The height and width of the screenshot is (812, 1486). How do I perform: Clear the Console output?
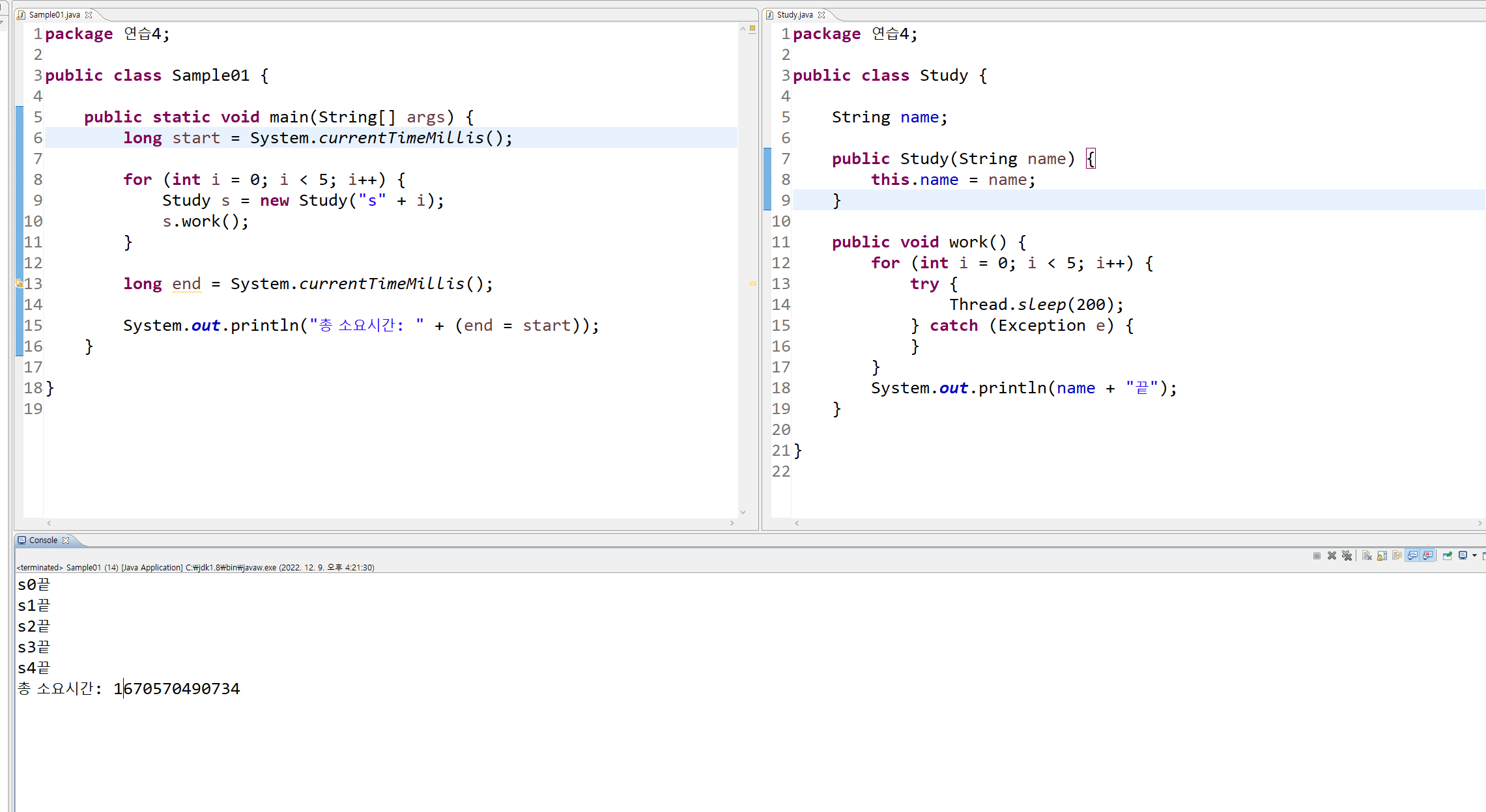pyautogui.click(x=1367, y=555)
